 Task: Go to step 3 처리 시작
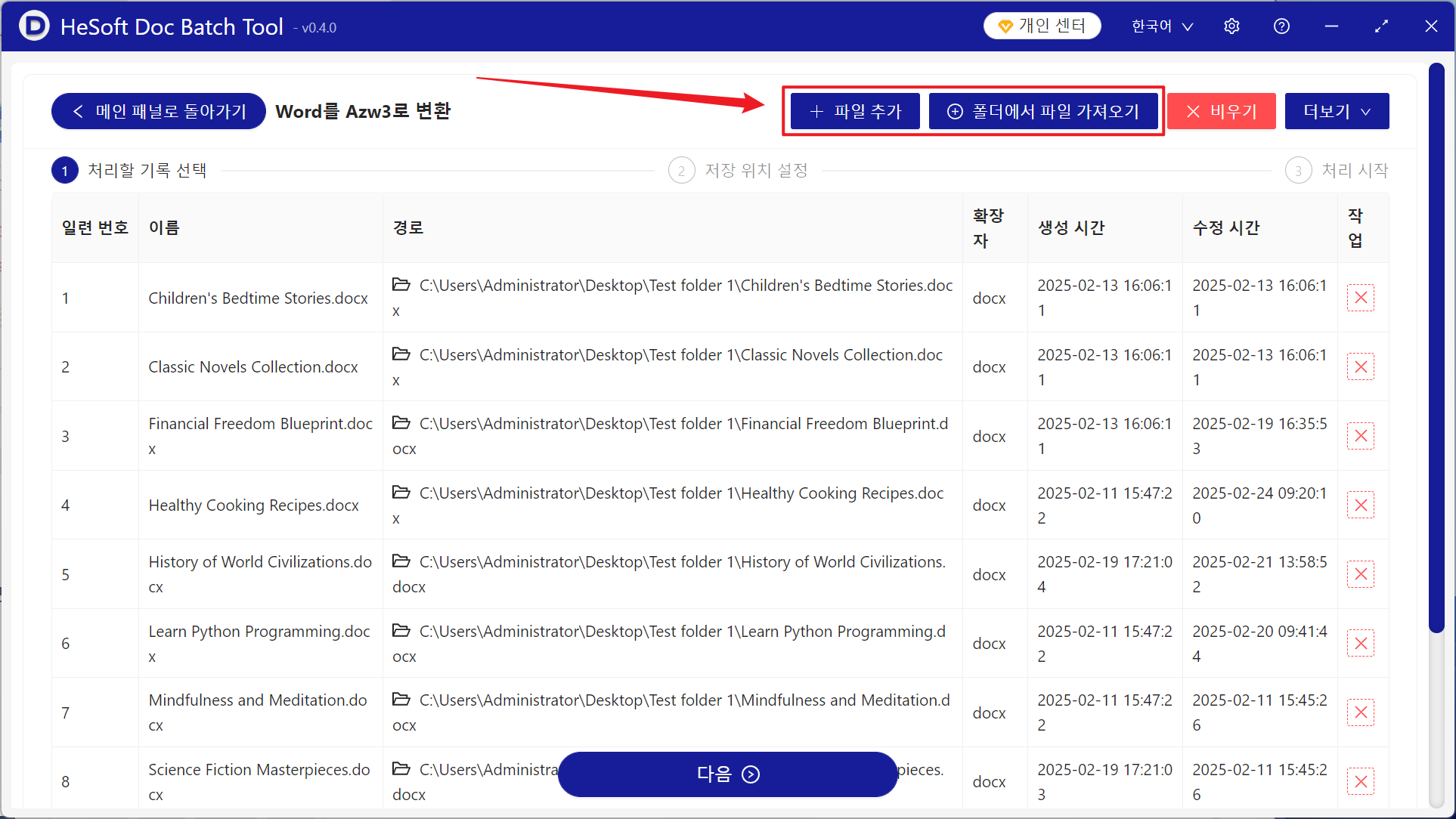(x=1337, y=171)
